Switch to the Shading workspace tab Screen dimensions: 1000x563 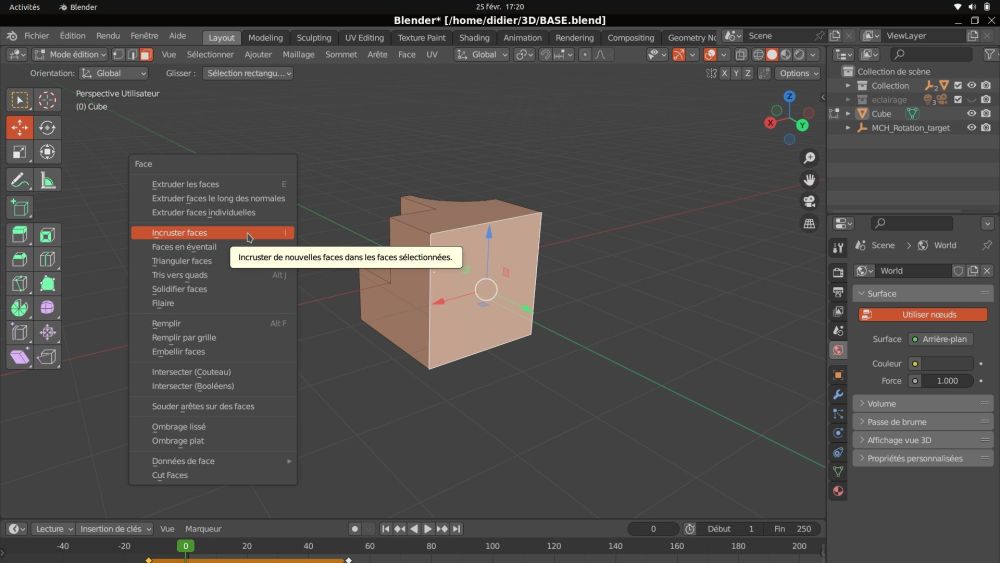[474, 38]
